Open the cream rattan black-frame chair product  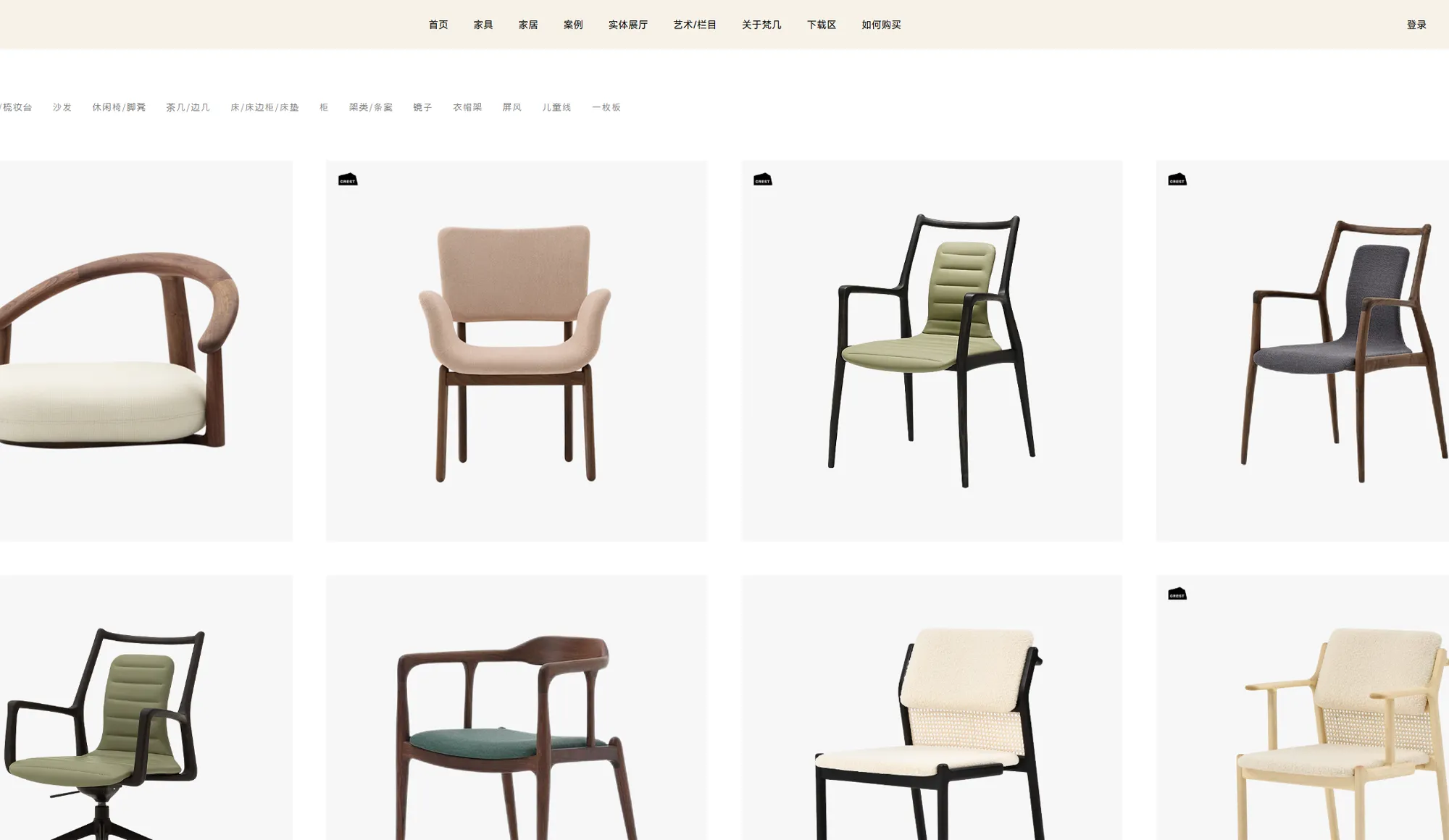click(932, 707)
